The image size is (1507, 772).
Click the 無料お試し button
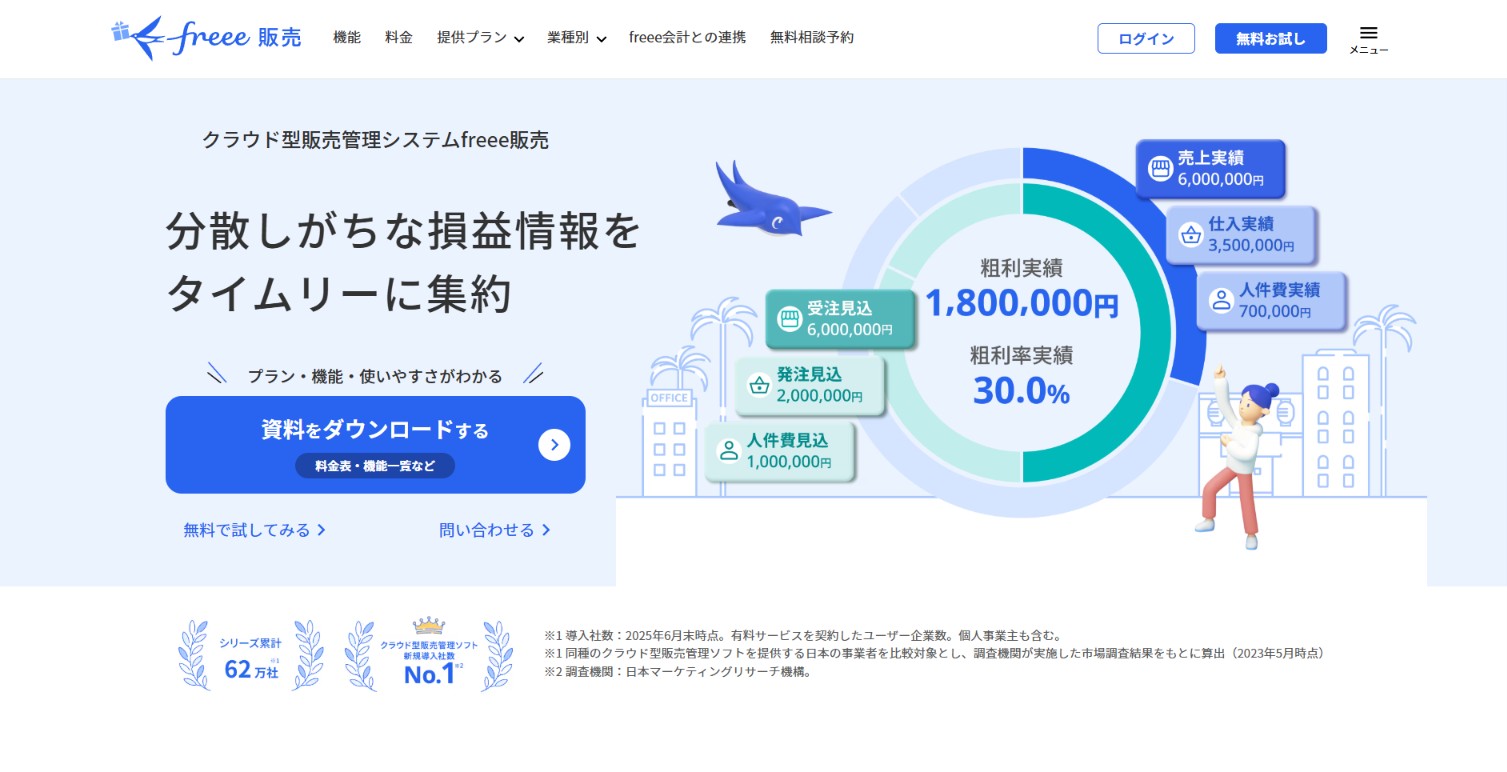click(1271, 38)
